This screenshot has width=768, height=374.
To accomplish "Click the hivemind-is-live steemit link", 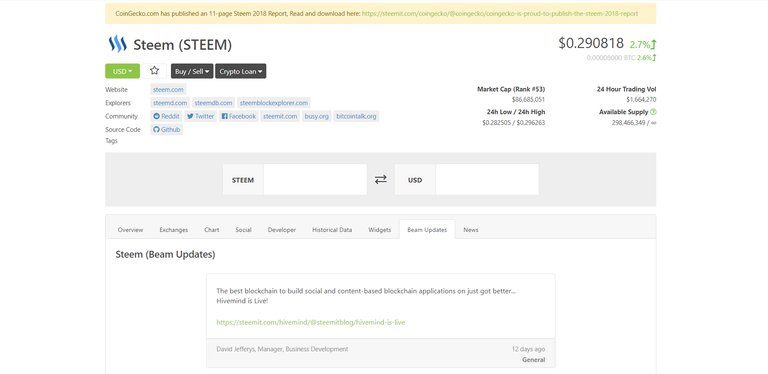I will coord(311,322).
